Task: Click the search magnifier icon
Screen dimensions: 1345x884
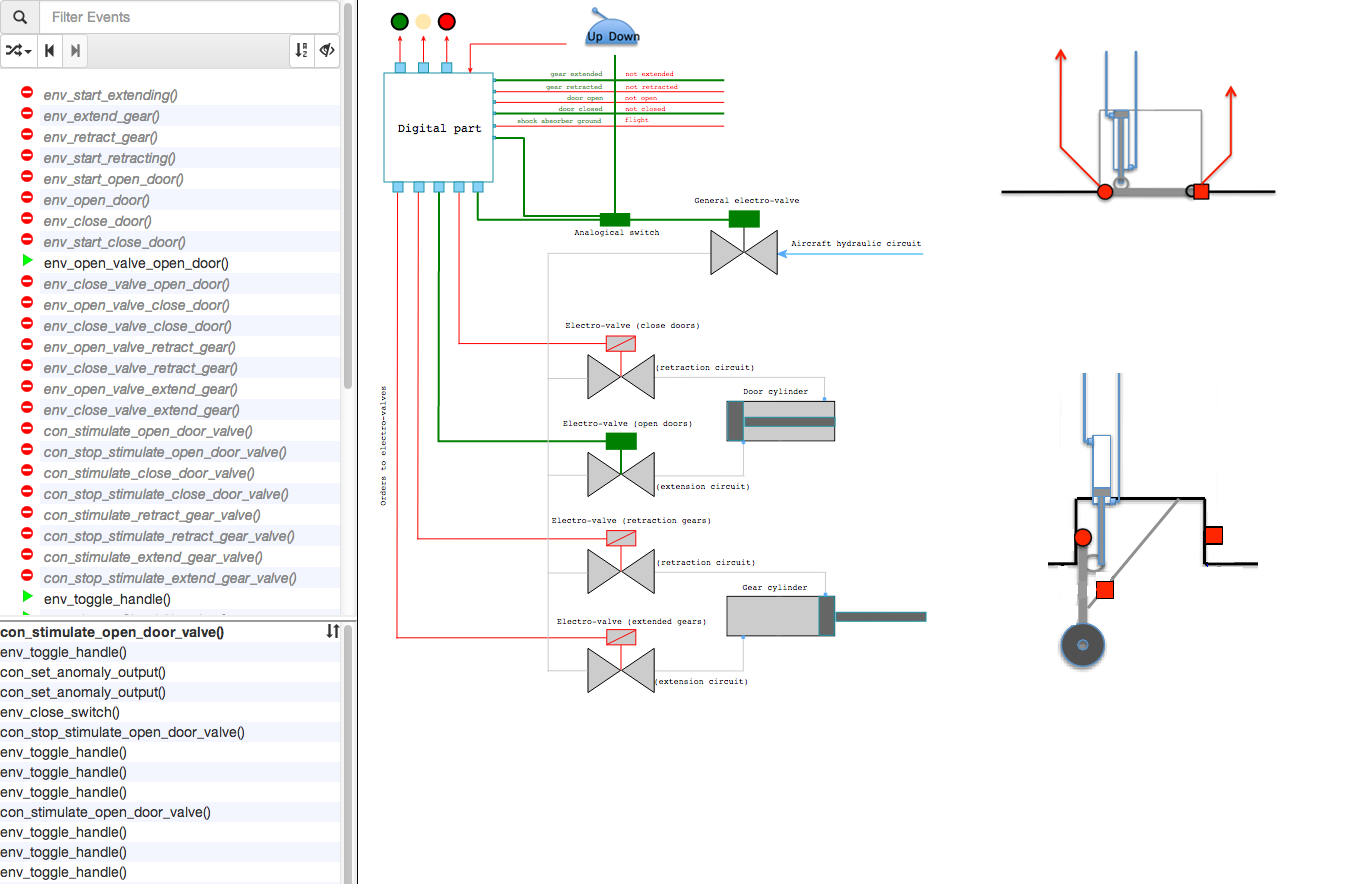Action: tap(20, 17)
